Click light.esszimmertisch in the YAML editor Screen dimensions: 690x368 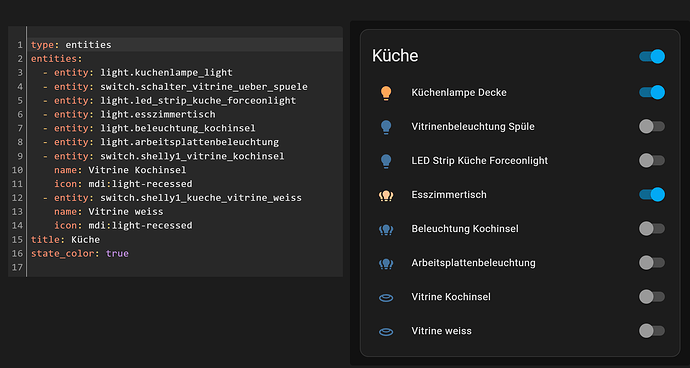[158, 114]
